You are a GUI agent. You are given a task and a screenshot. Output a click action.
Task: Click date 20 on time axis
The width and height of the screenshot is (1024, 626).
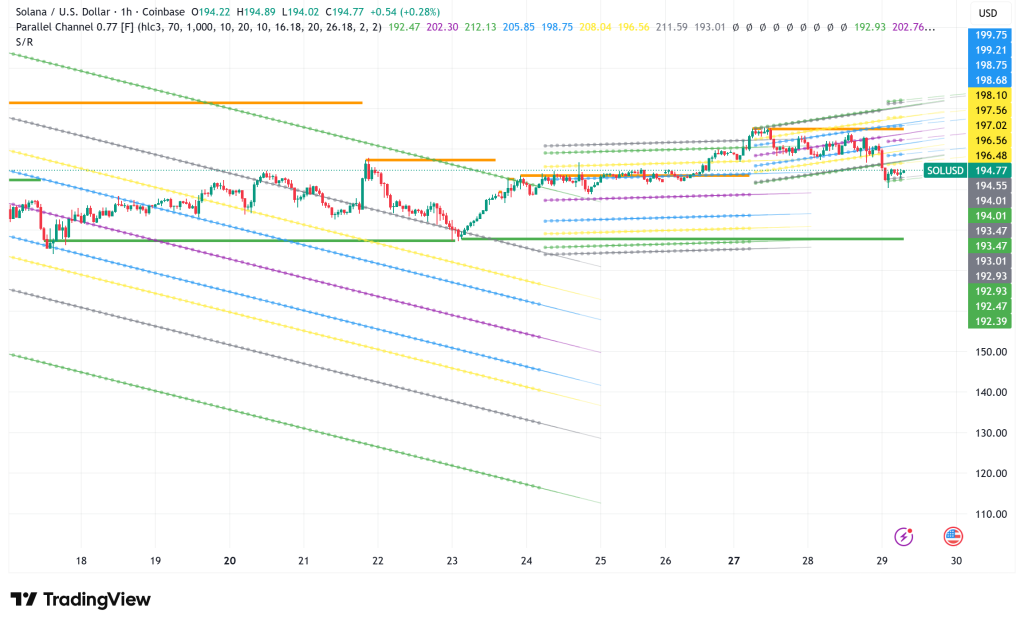point(230,561)
